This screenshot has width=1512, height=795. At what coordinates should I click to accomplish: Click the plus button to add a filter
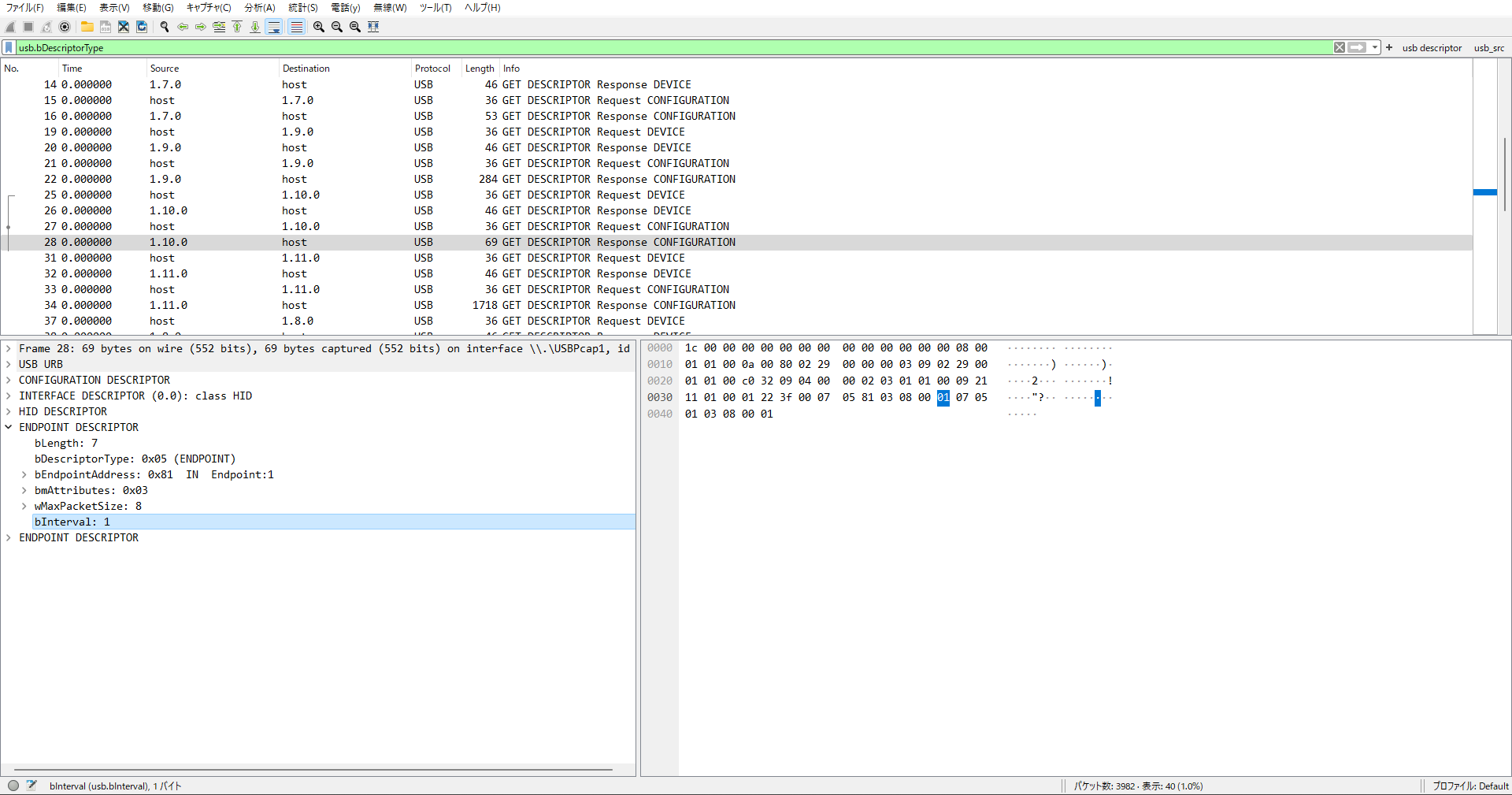(x=1388, y=47)
